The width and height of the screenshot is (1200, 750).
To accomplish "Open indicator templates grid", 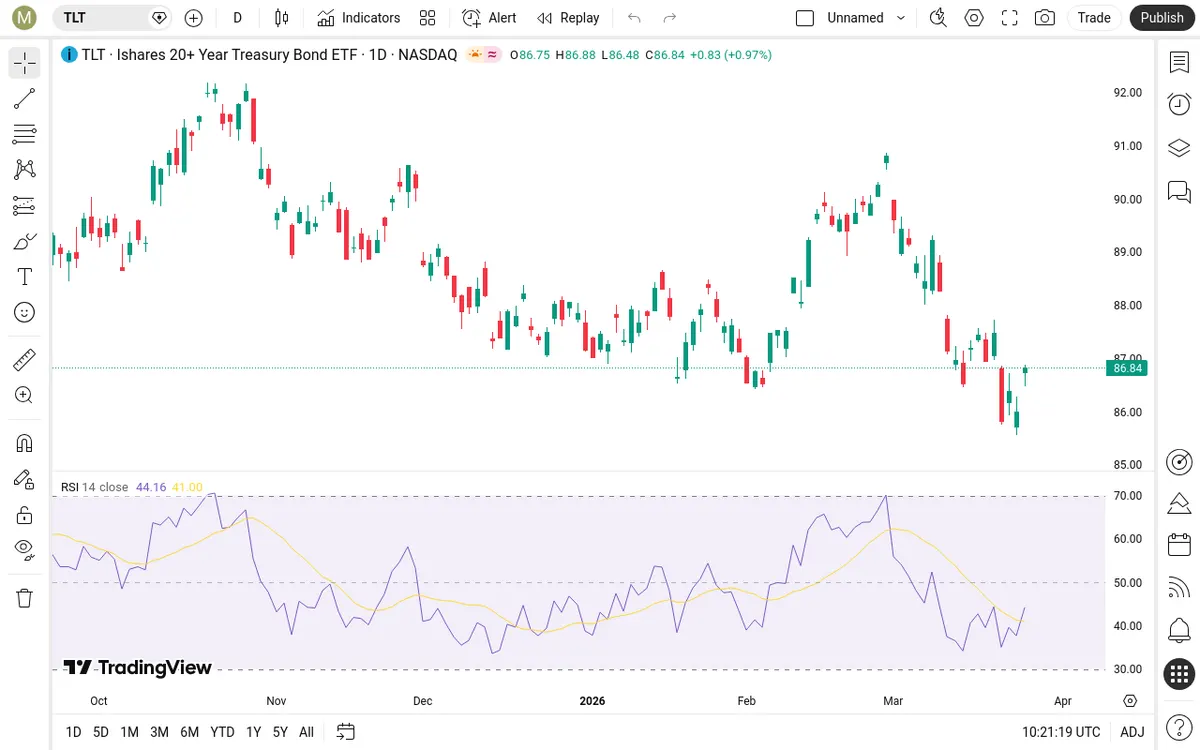I will [428, 18].
